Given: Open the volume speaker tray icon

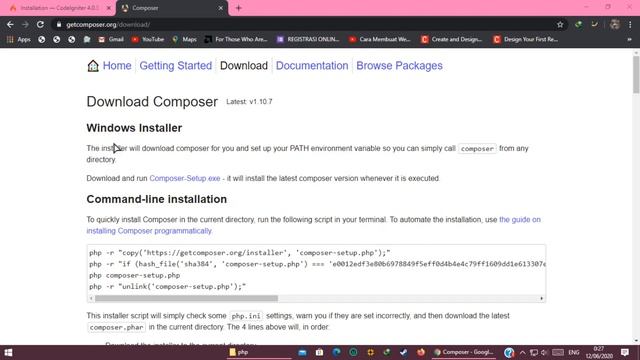Looking at the screenshot, I should pyautogui.click(x=544, y=352).
